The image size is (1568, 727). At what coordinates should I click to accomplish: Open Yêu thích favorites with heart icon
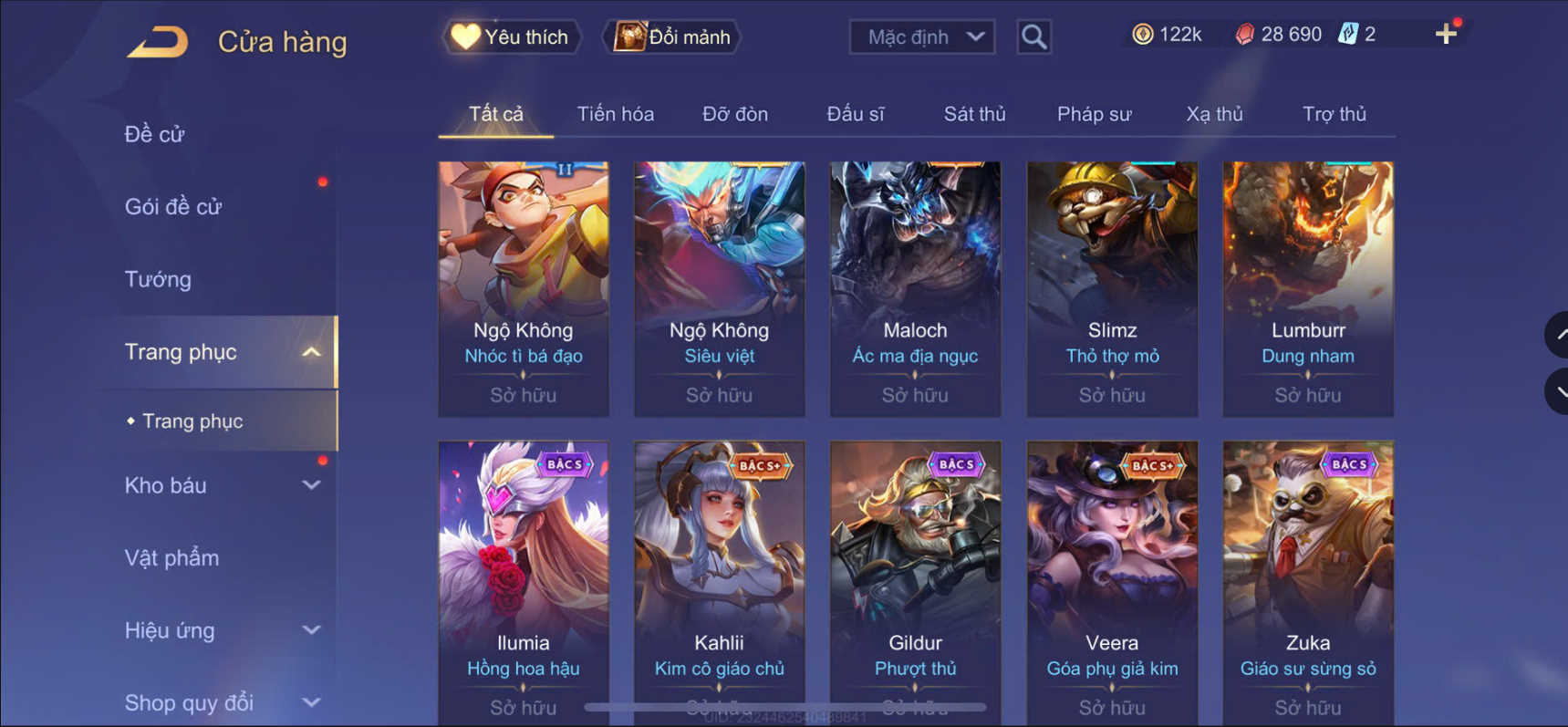click(x=511, y=36)
